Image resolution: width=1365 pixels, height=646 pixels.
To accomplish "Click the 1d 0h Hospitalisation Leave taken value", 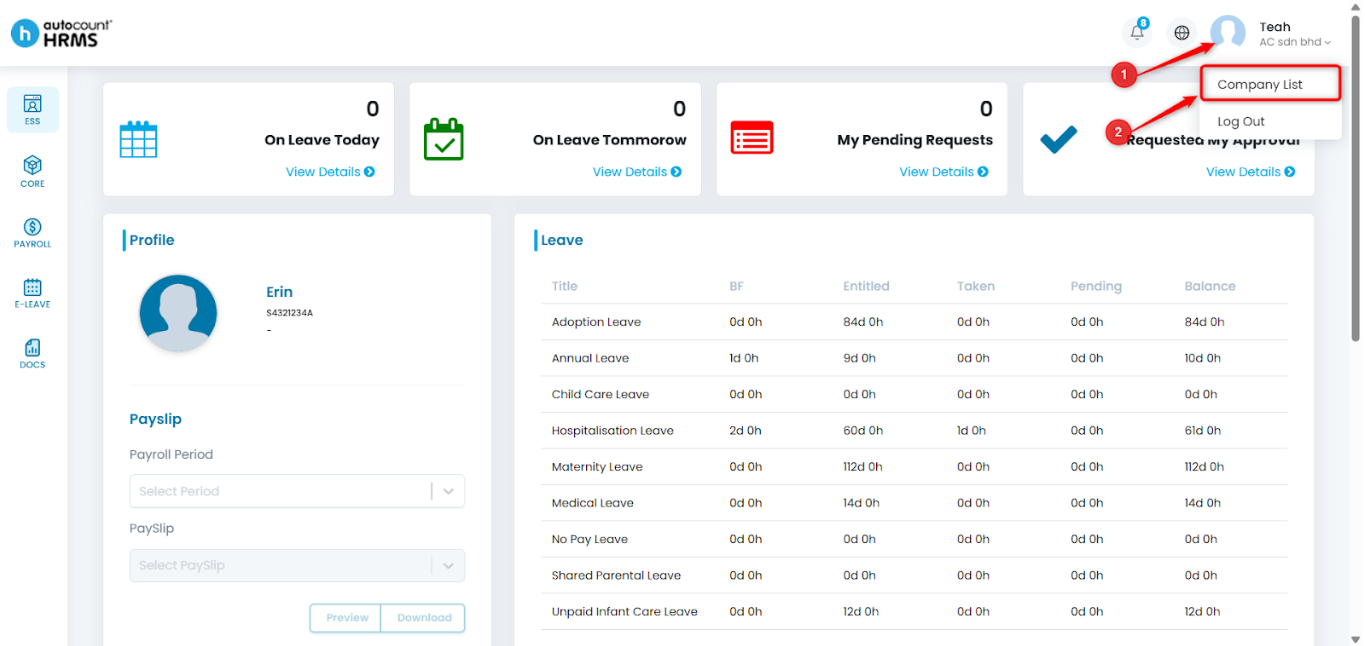I will tap(972, 430).
